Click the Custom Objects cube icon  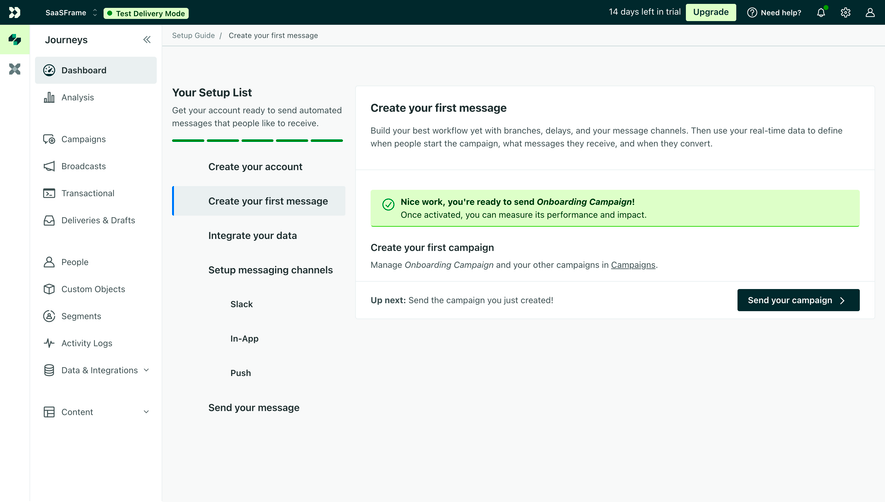49,289
